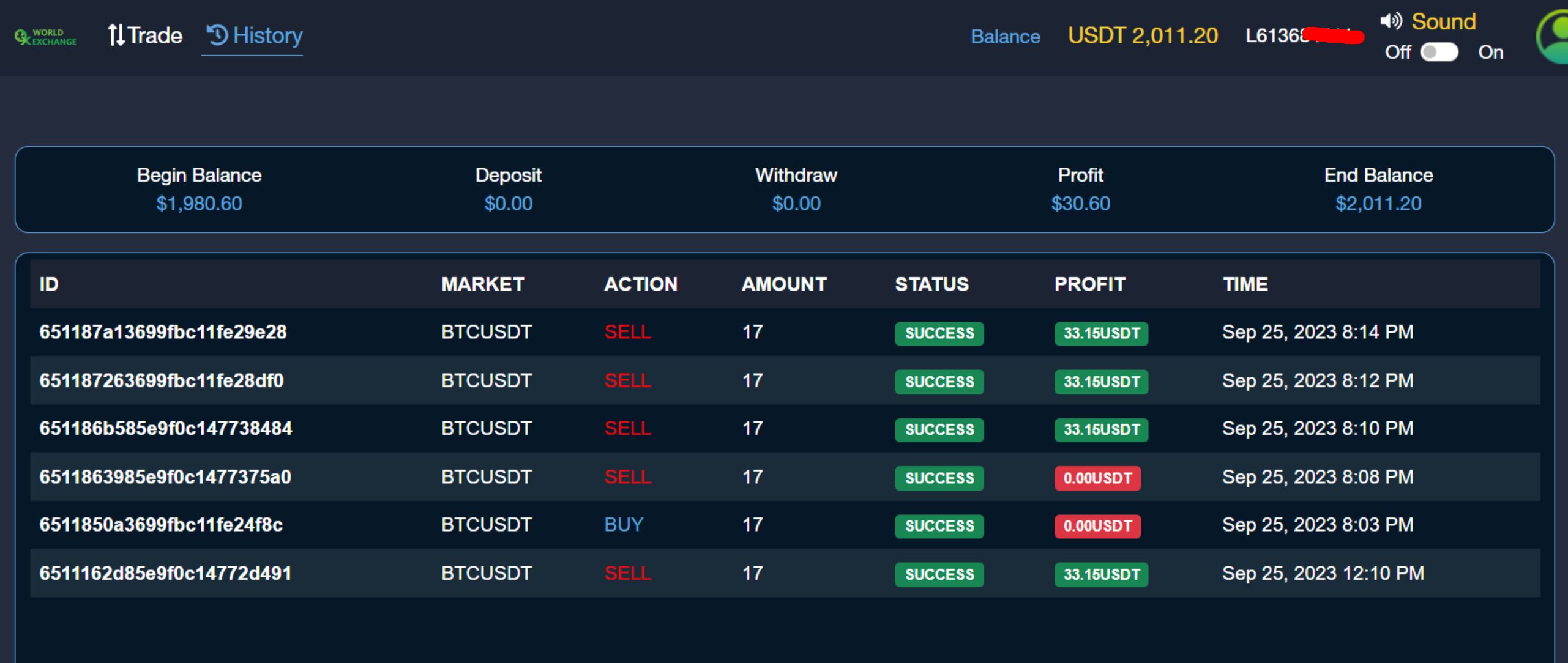
Task: Click the PROFIT column header
Action: [1089, 284]
